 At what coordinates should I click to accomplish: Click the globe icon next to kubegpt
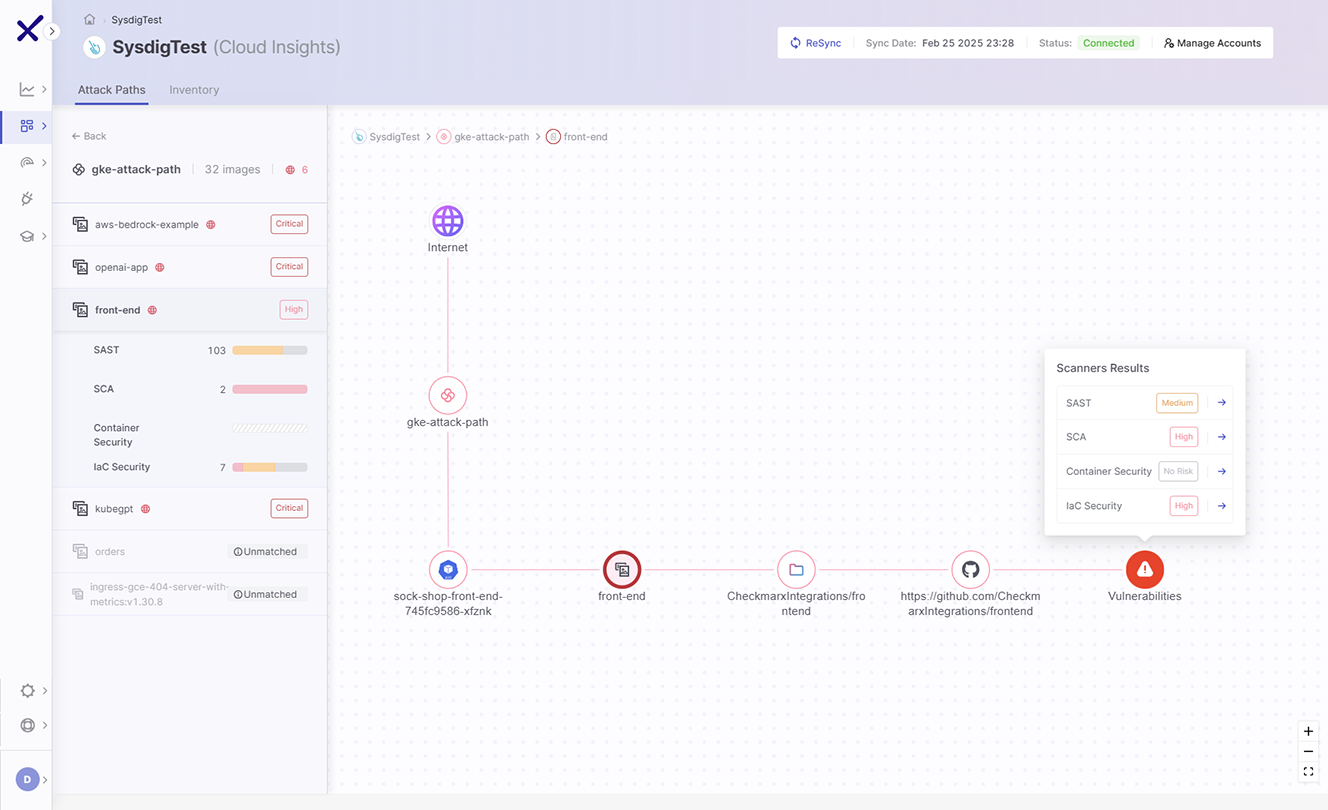click(145, 509)
